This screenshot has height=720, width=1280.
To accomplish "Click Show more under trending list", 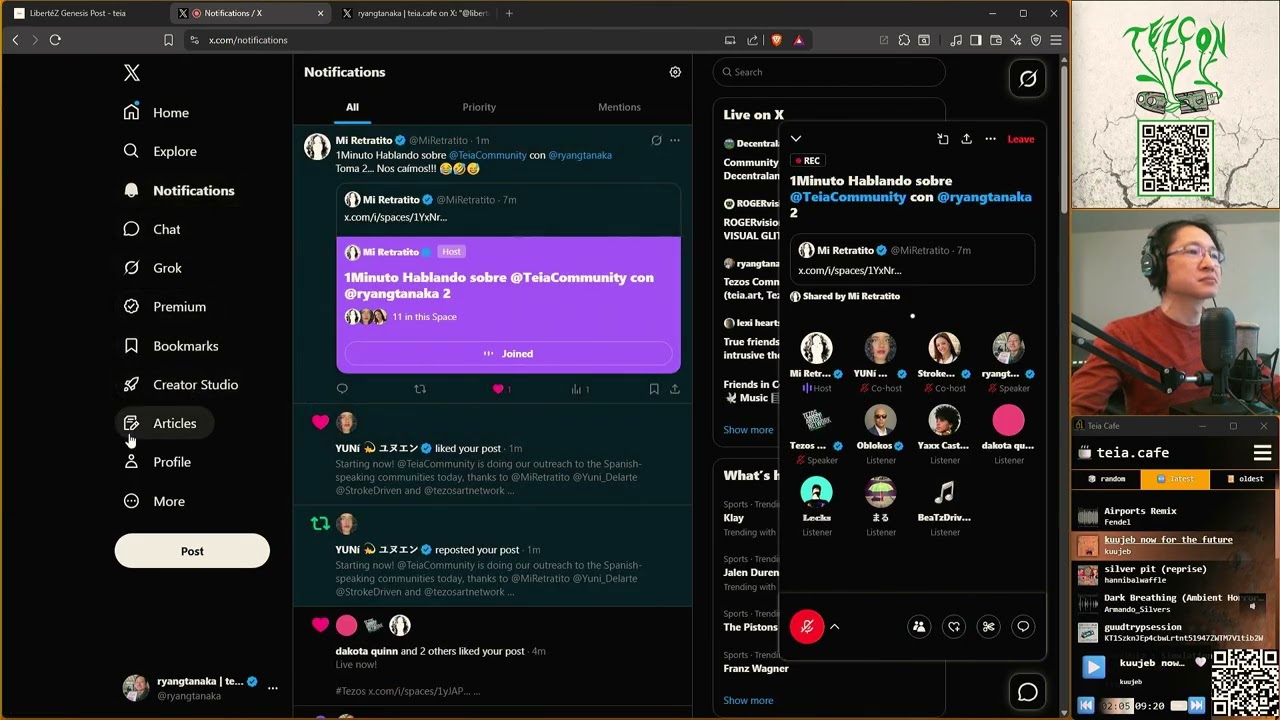I will click(748, 701).
